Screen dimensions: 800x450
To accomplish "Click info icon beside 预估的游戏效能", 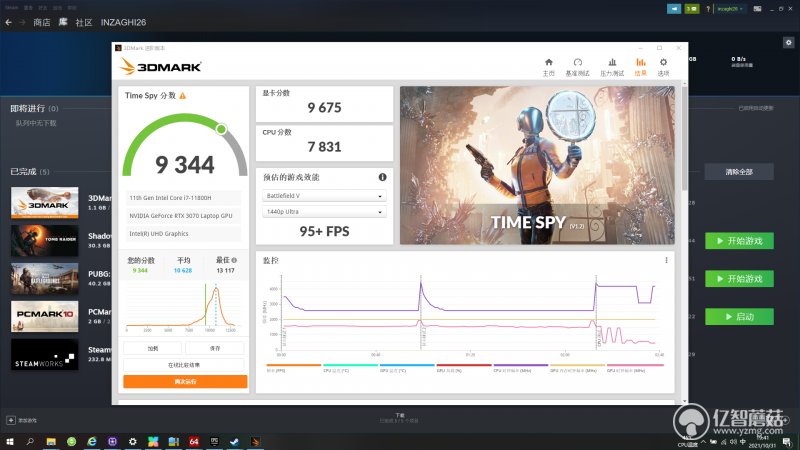I will click(382, 177).
